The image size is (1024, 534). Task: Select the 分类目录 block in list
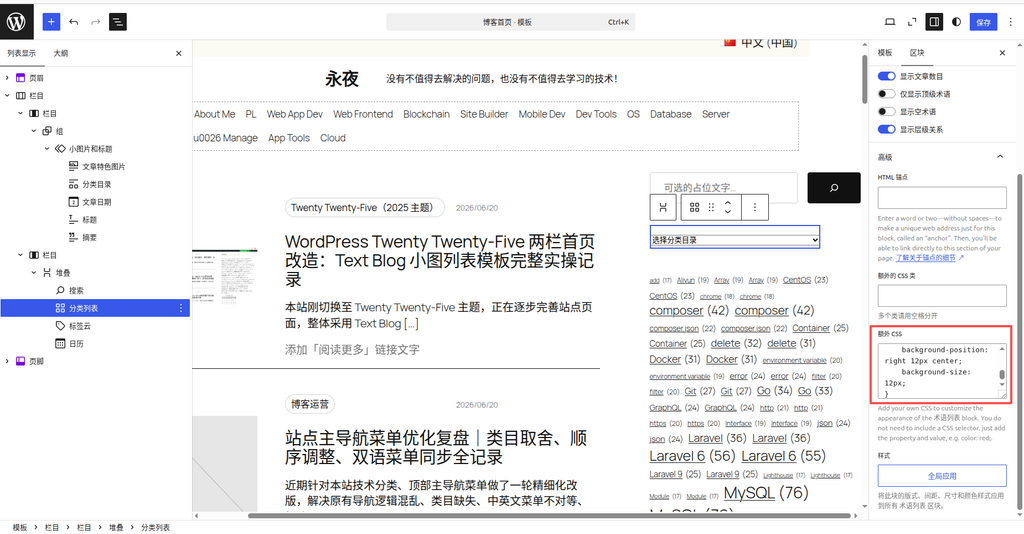point(96,185)
